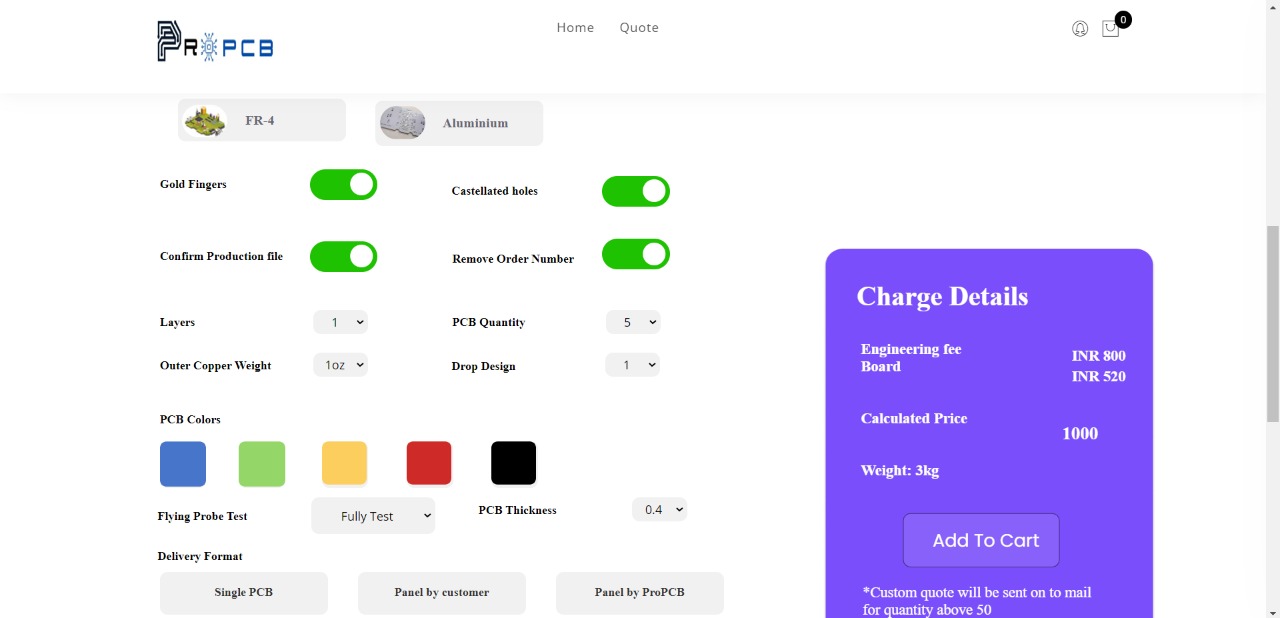
Task: Toggle the Gold Fingers switch
Action: click(x=343, y=184)
